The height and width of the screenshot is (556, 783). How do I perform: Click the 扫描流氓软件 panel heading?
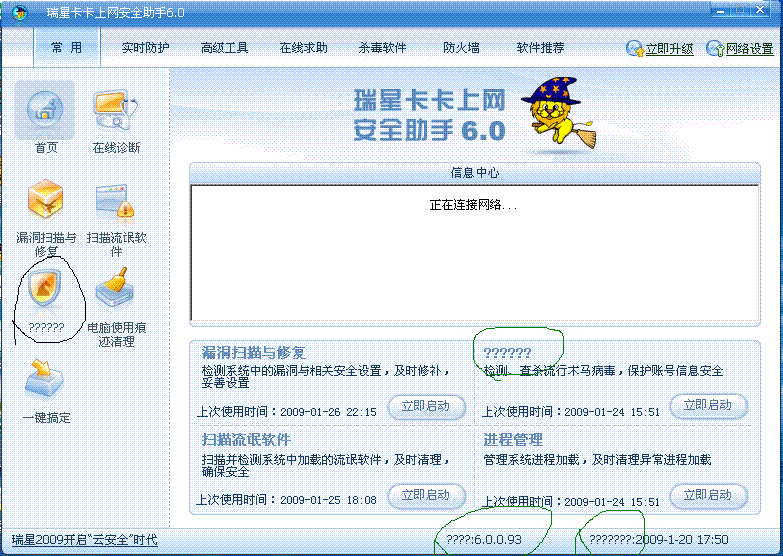point(246,440)
